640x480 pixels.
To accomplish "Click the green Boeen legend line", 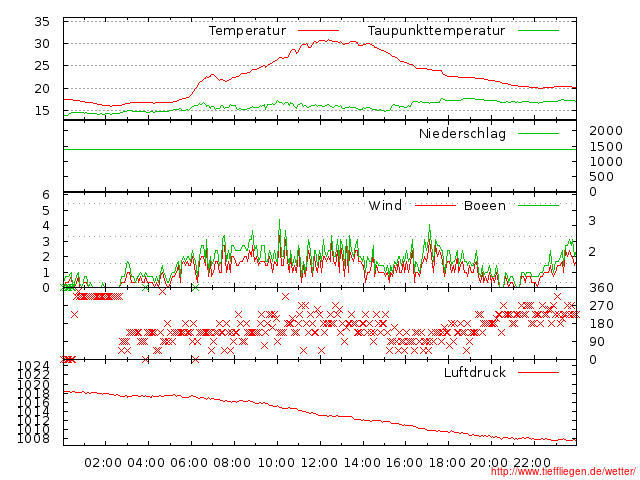I will tap(538, 205).
